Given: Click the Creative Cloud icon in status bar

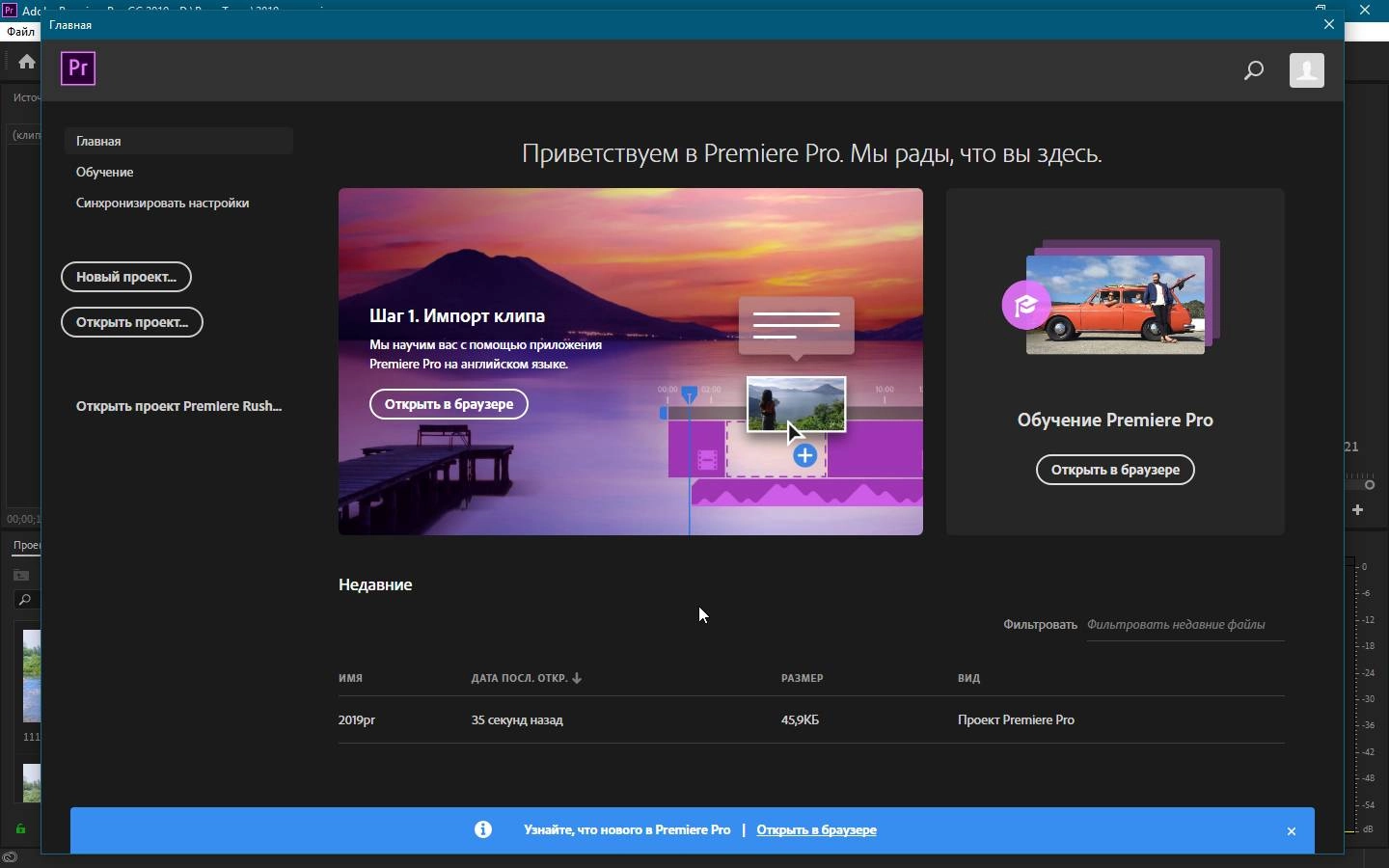Looking at the screenshot, I should (10, 857).
